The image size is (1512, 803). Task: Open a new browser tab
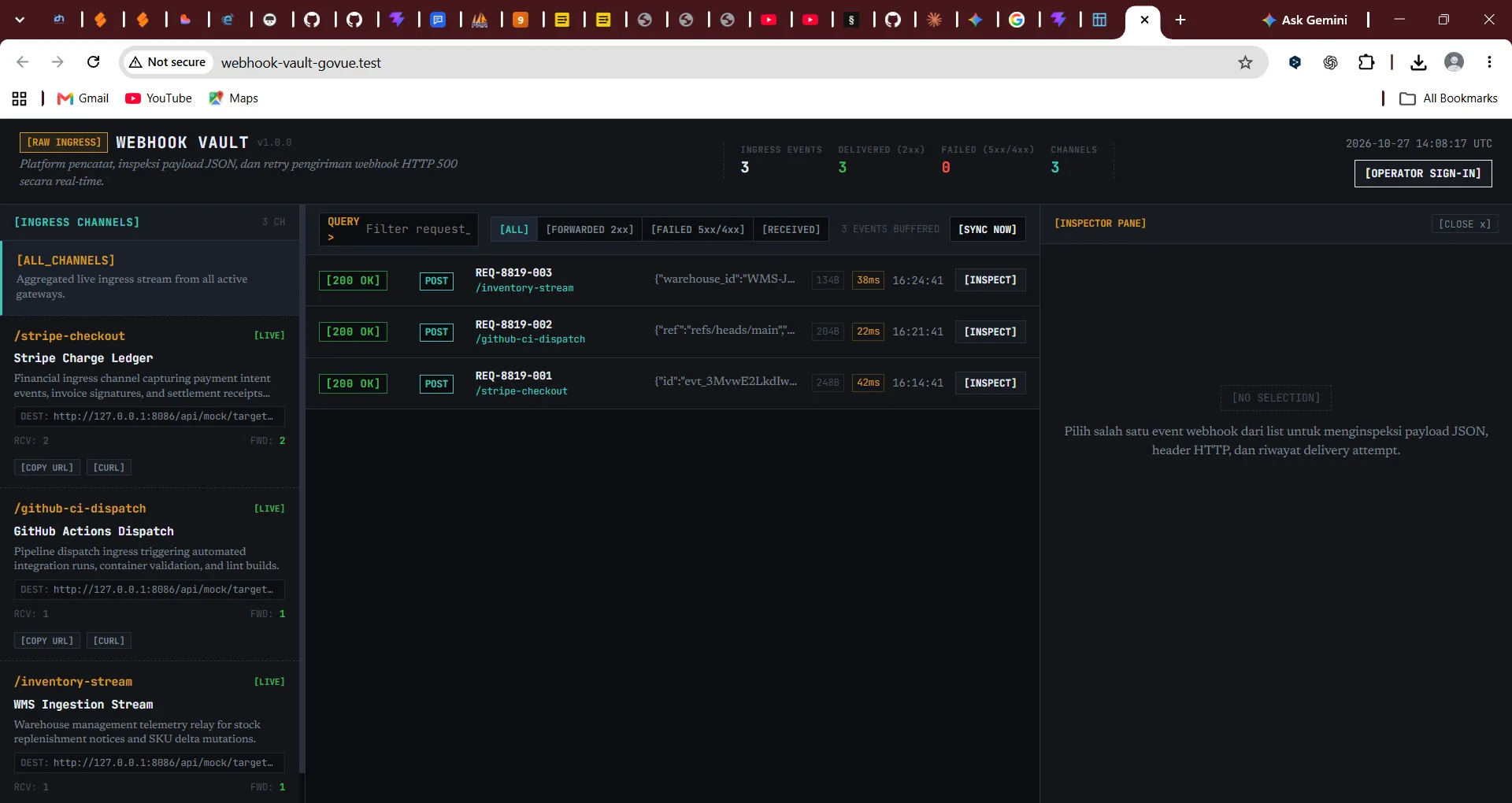(1180, 20)
